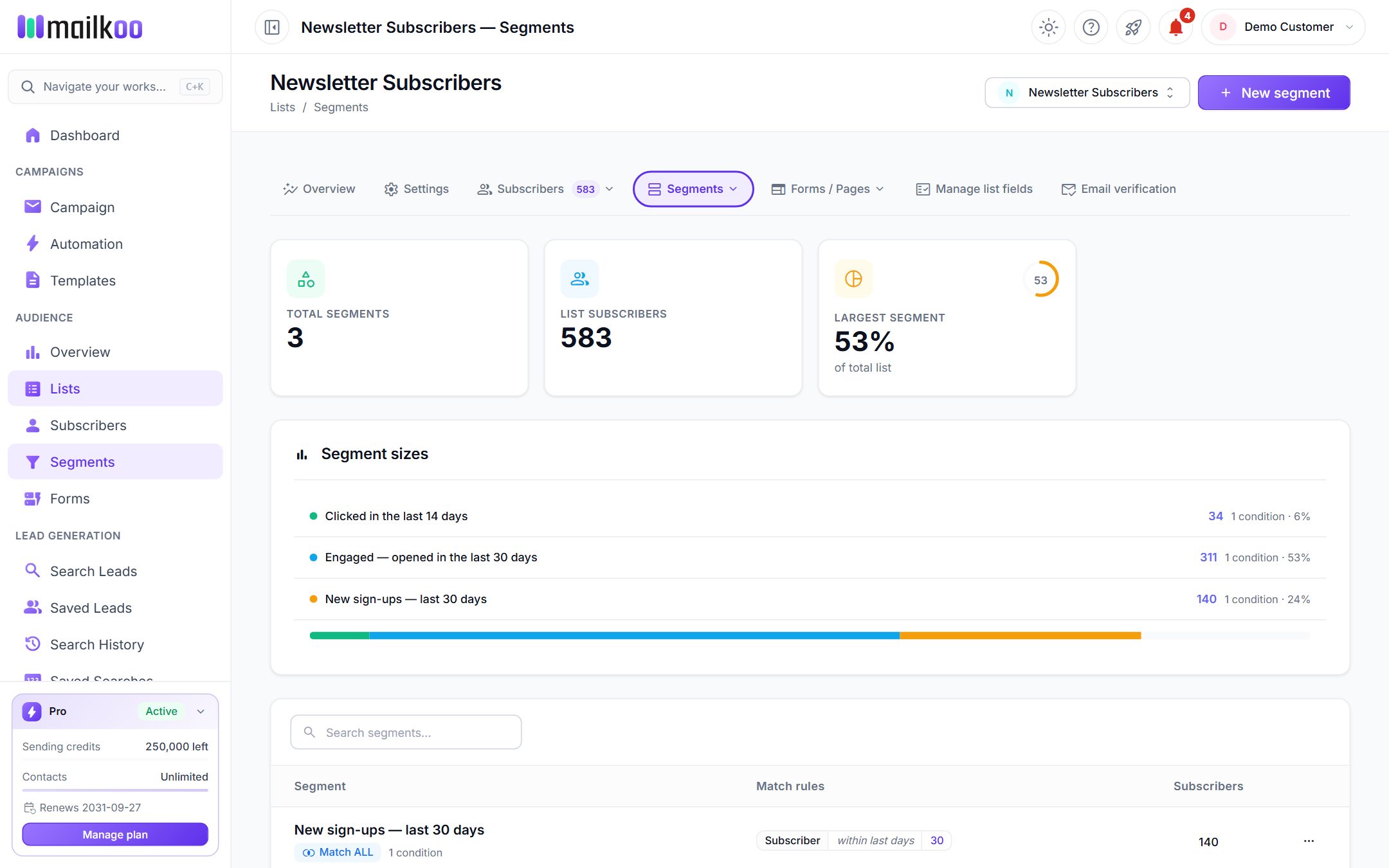Switch theme using sun icon
1389x868 pixels.
pos(1048,27)
